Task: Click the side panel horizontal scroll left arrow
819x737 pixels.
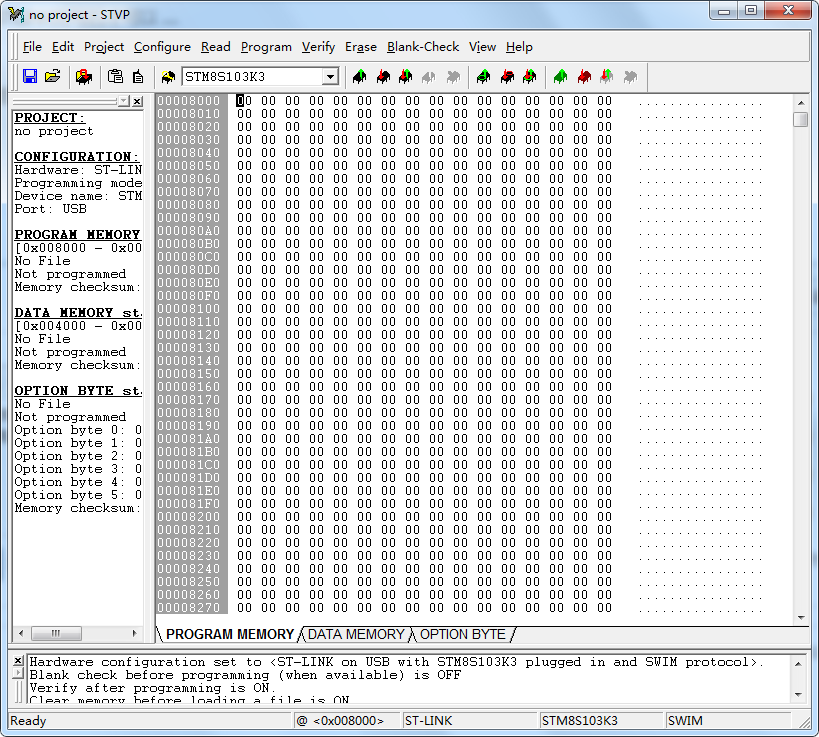Action: 21,634
